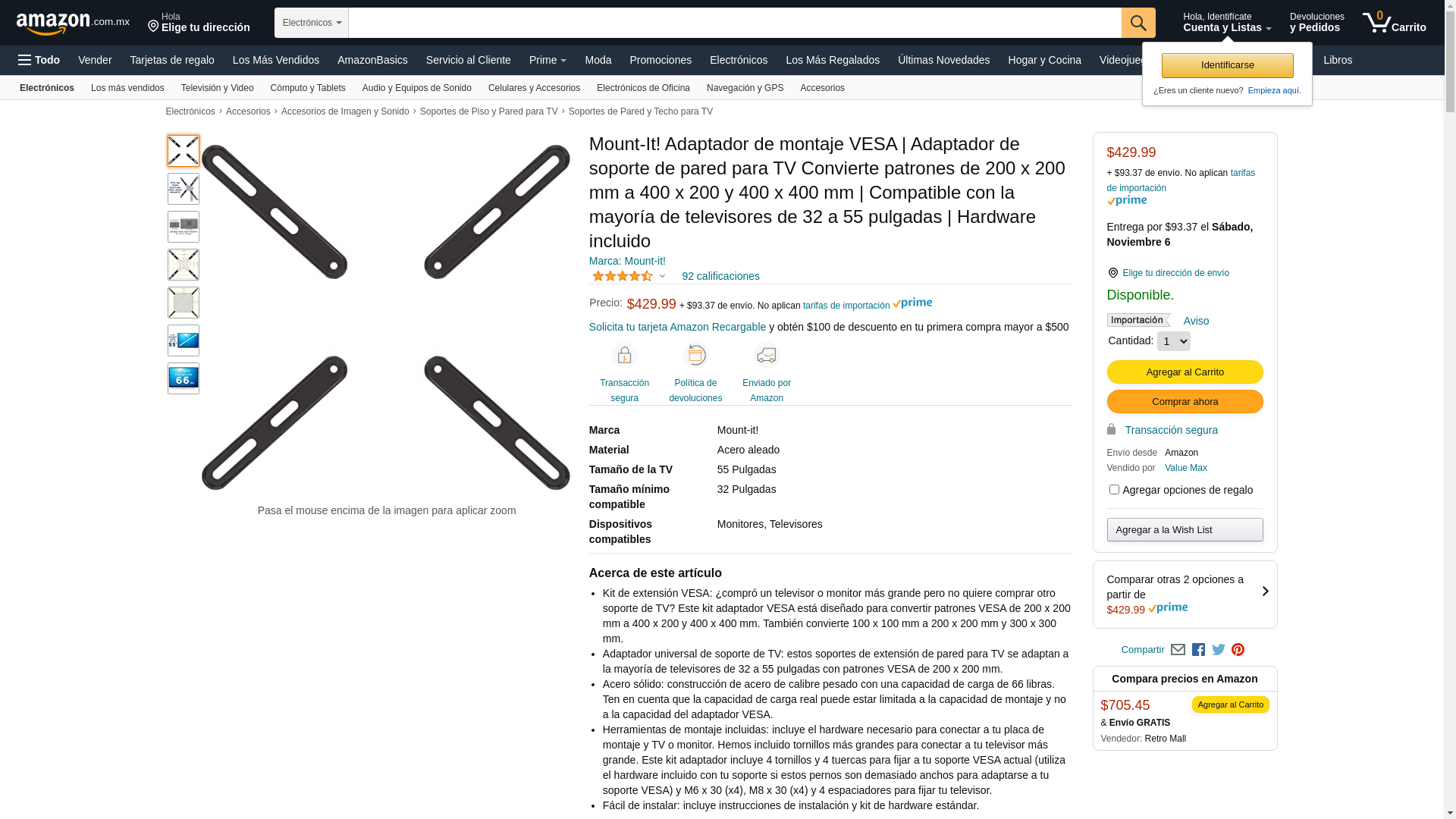
Task: Click the magnifying glass search button
Action: click(x=1138, y=23)
